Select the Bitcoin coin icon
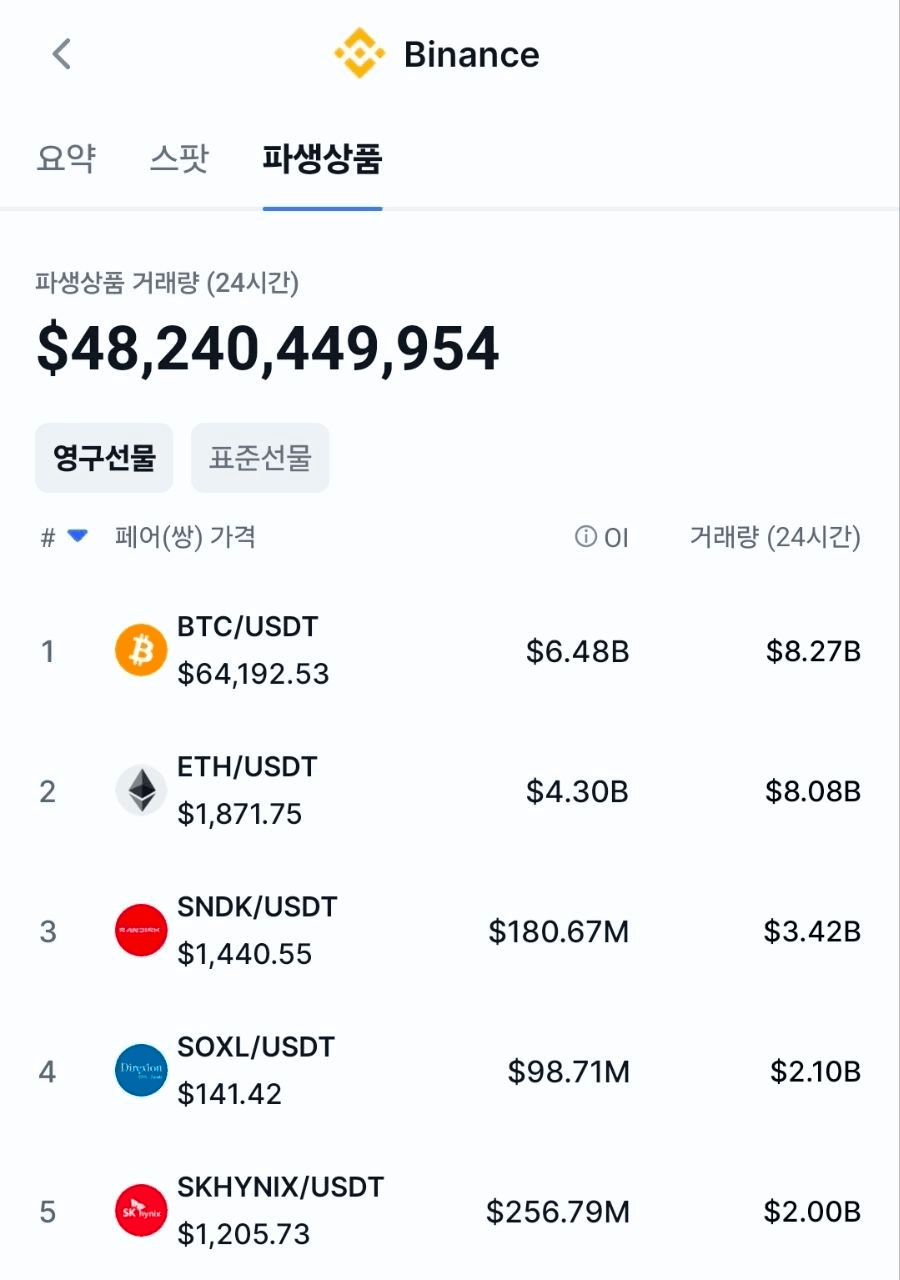Screen dimensions: 900x1280 pos(141,651)
